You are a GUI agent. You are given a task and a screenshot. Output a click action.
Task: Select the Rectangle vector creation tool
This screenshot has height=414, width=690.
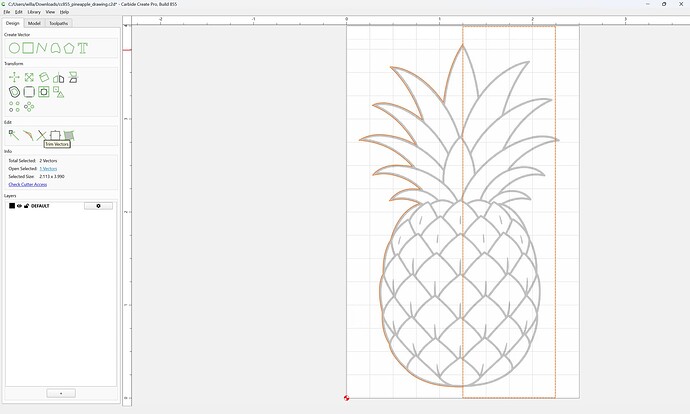click(x=28, y=48)
